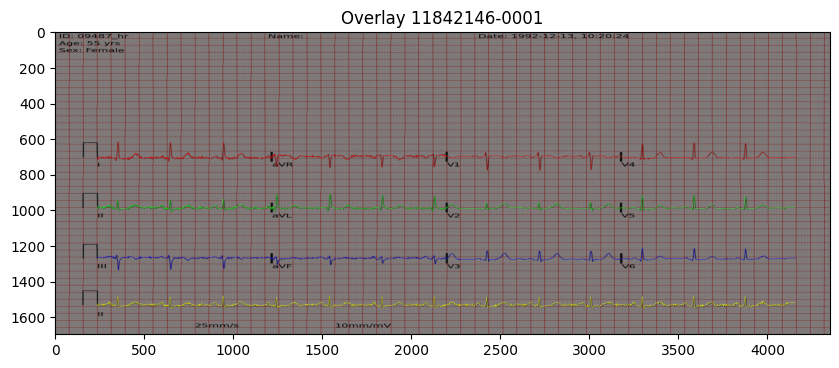Click the "V2" lead label

(454, 216)
